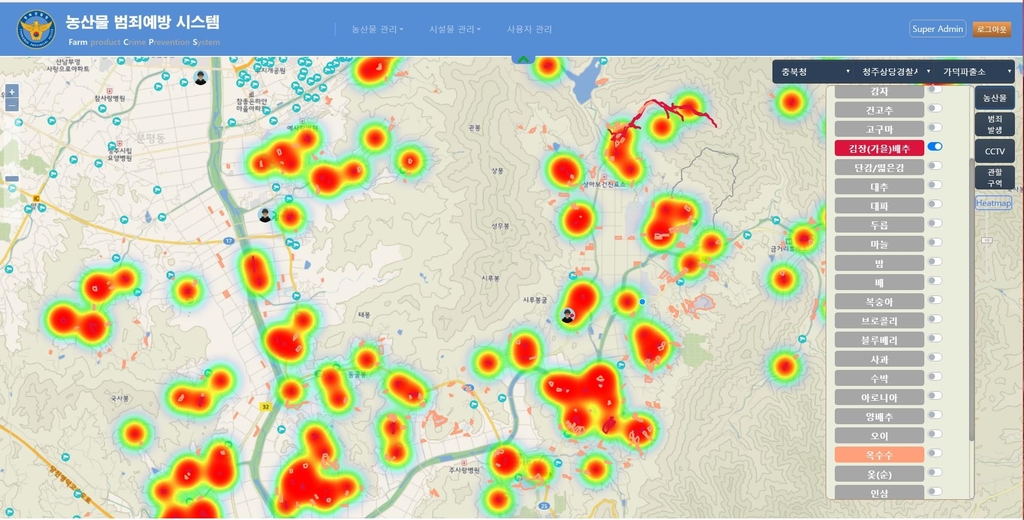Switch to the 범죄 발생 side tab

(995, 125)
